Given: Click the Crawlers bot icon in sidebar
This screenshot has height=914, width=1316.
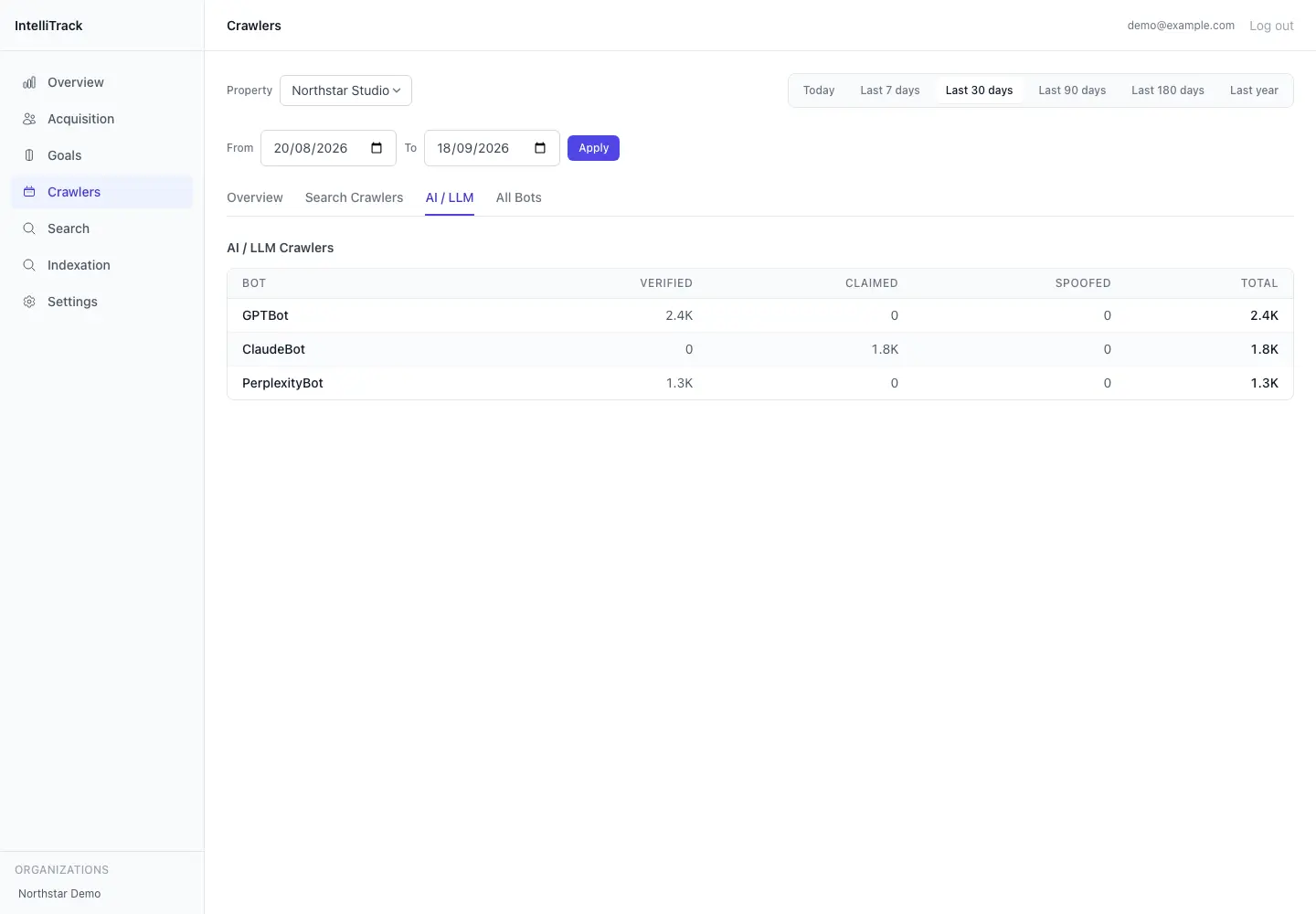Looking at the screenshot, I should click(x=29, y=192).
